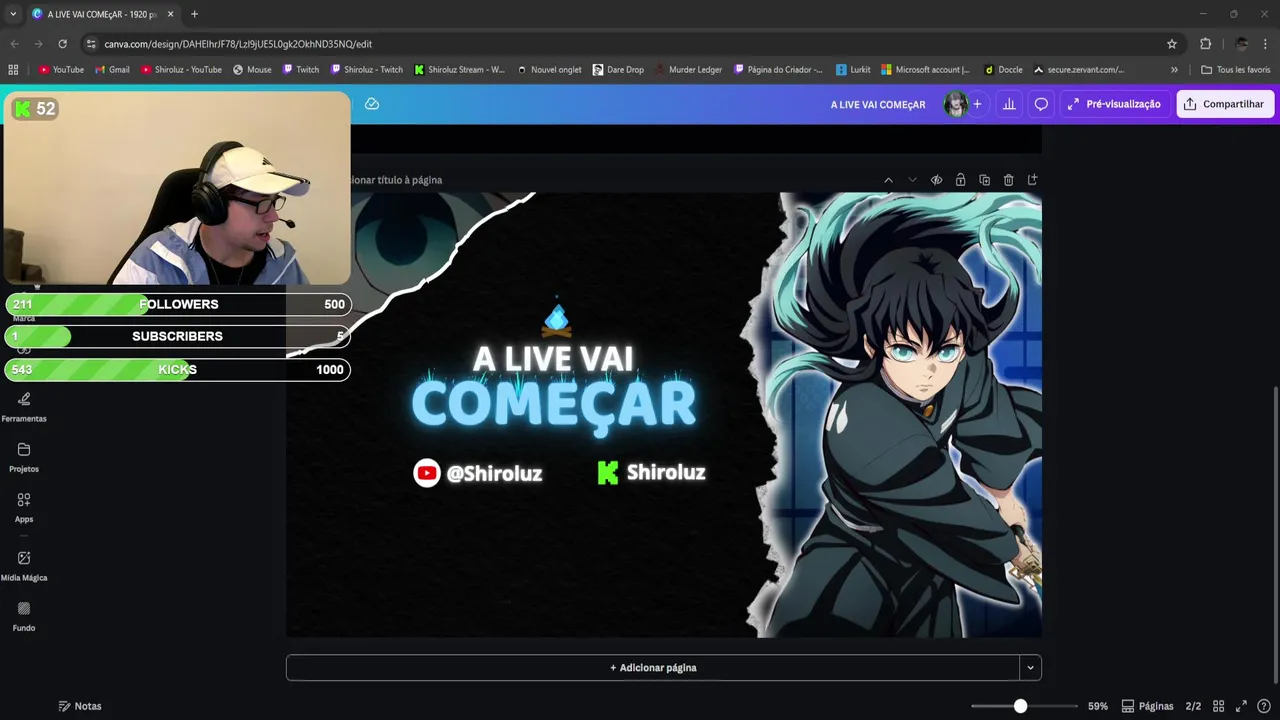Add a collaborator with plus icon
This screenshot has width=1280, height=720.
pyautogui.click(x=977, y=104)
